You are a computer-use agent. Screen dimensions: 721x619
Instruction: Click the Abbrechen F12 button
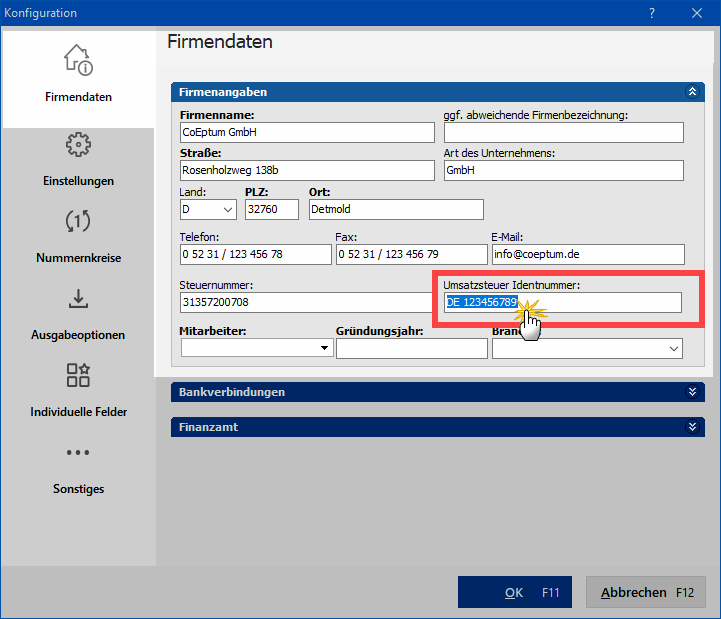646,592
